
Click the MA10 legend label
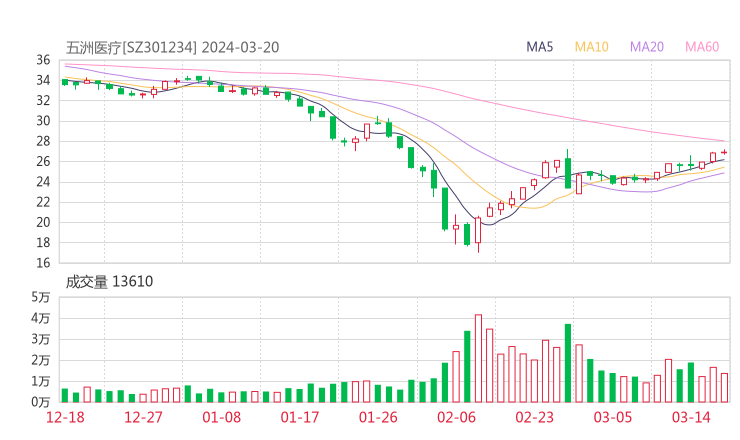coord(591,47)
